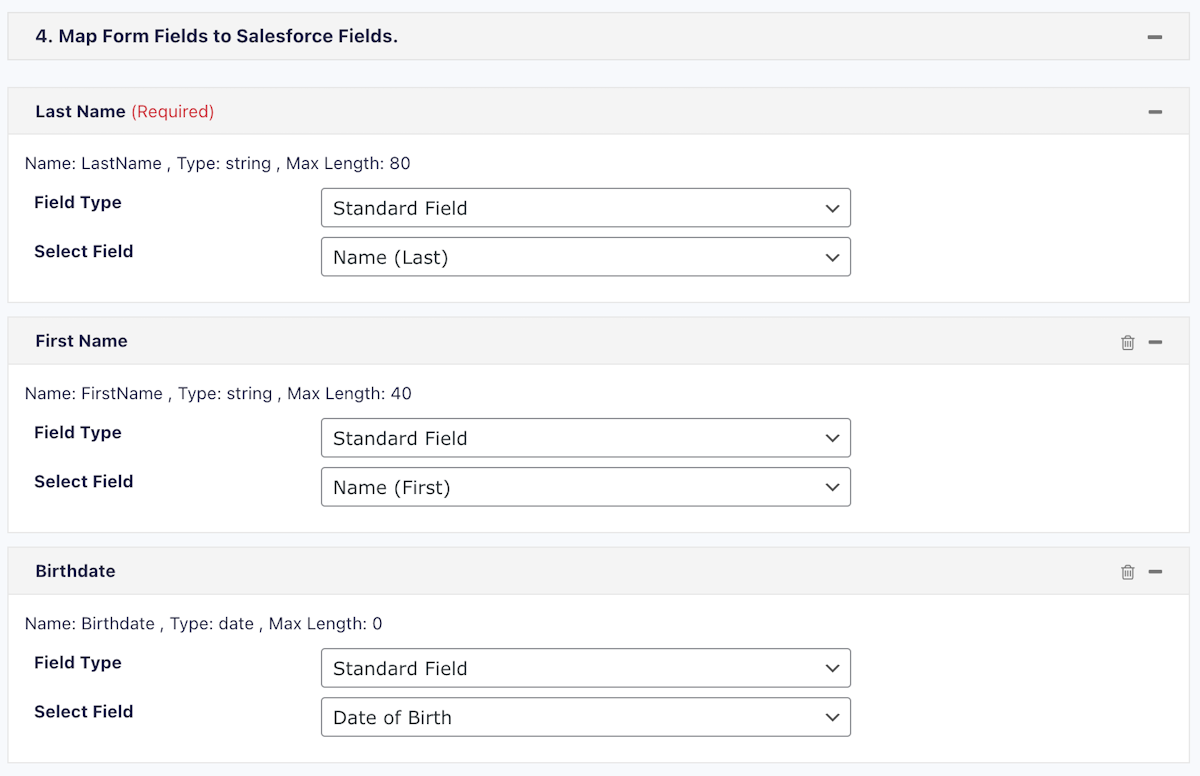Image resolution: width=1200 pixels, height=776 pixels.
Task: Click the Birthdate panel title
Action: pos(75,571)
